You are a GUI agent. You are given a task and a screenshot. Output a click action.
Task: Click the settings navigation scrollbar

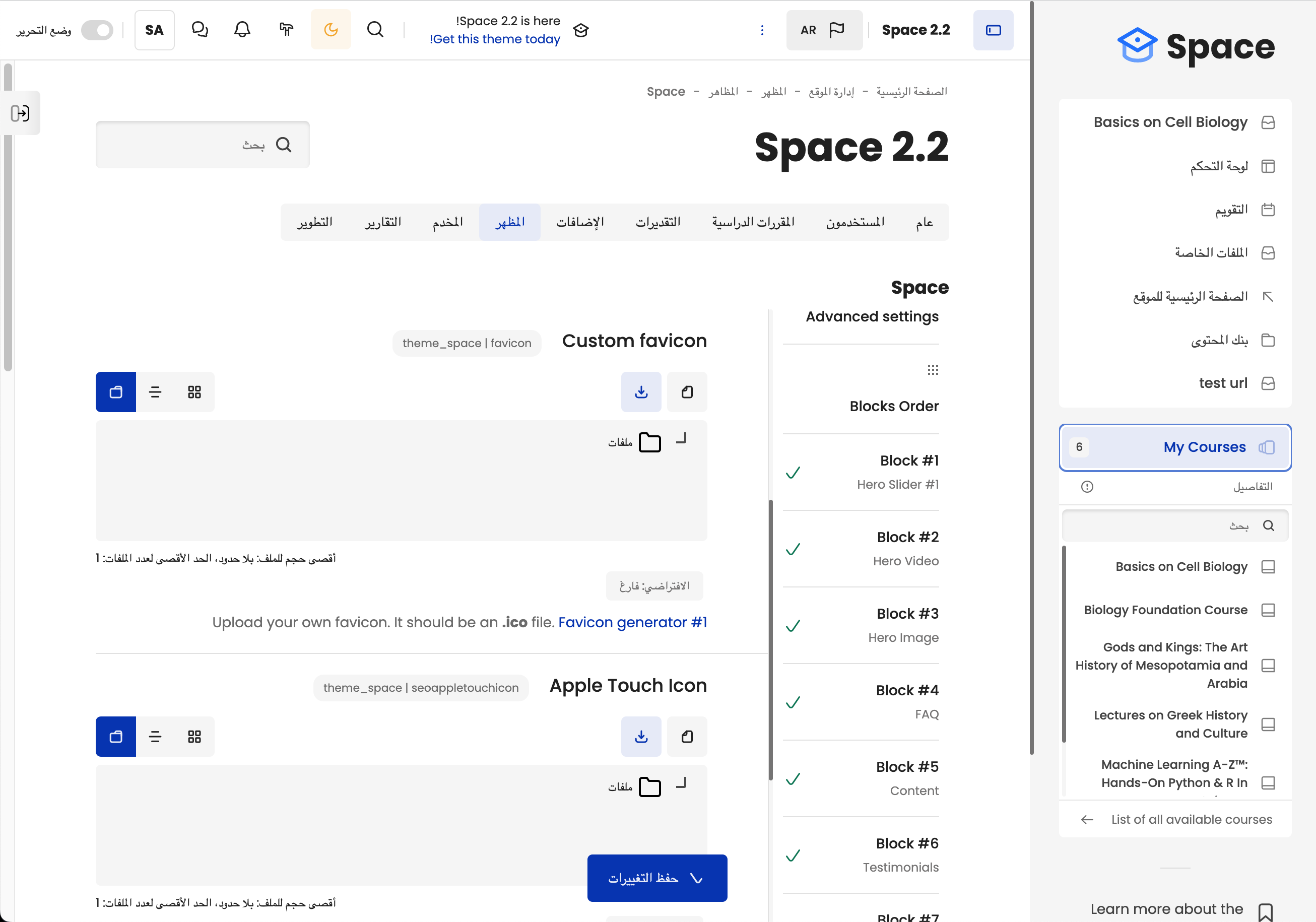click(770, 639)
